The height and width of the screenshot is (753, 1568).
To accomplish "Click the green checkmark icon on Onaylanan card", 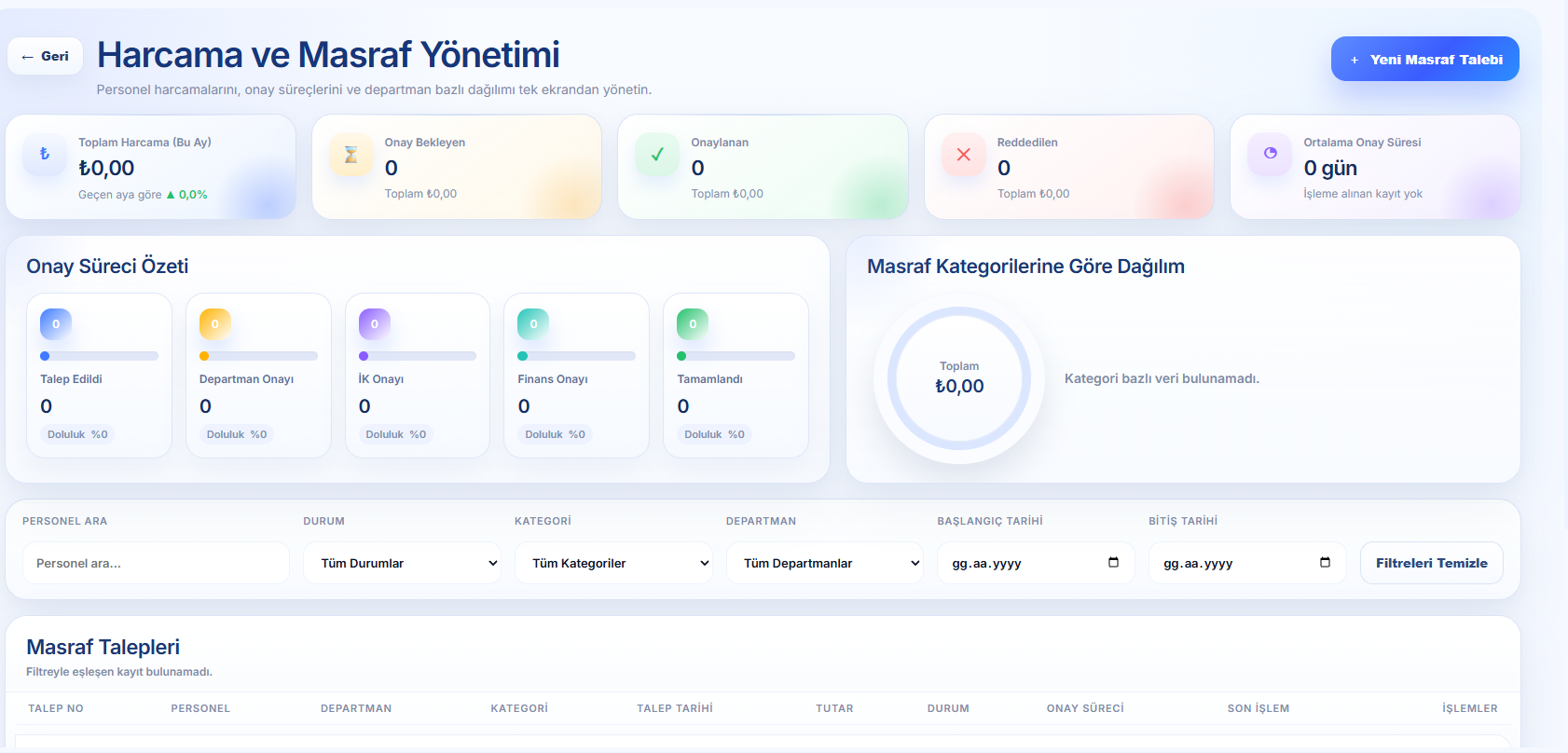I will [657, 154].
